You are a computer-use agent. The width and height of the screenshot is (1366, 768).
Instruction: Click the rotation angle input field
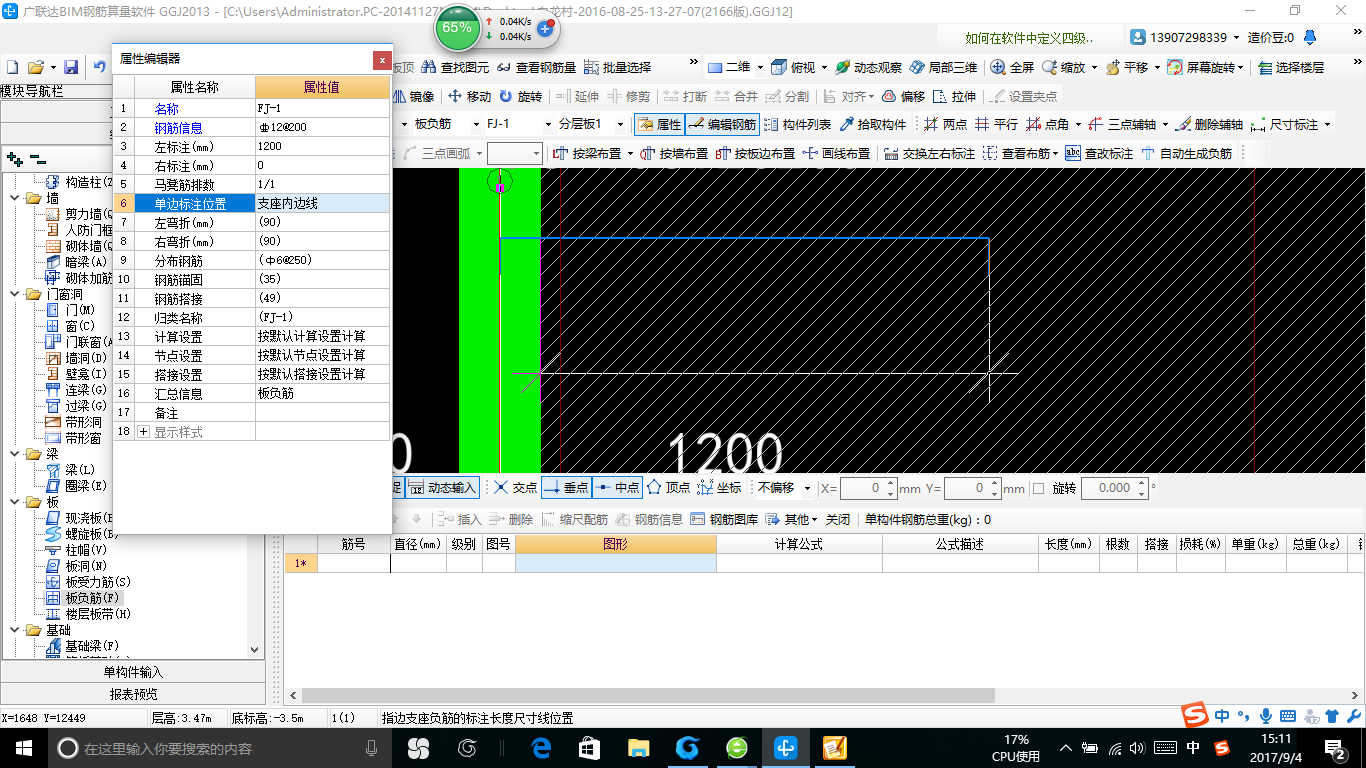pyautogui.click(x=1114, y=488)
